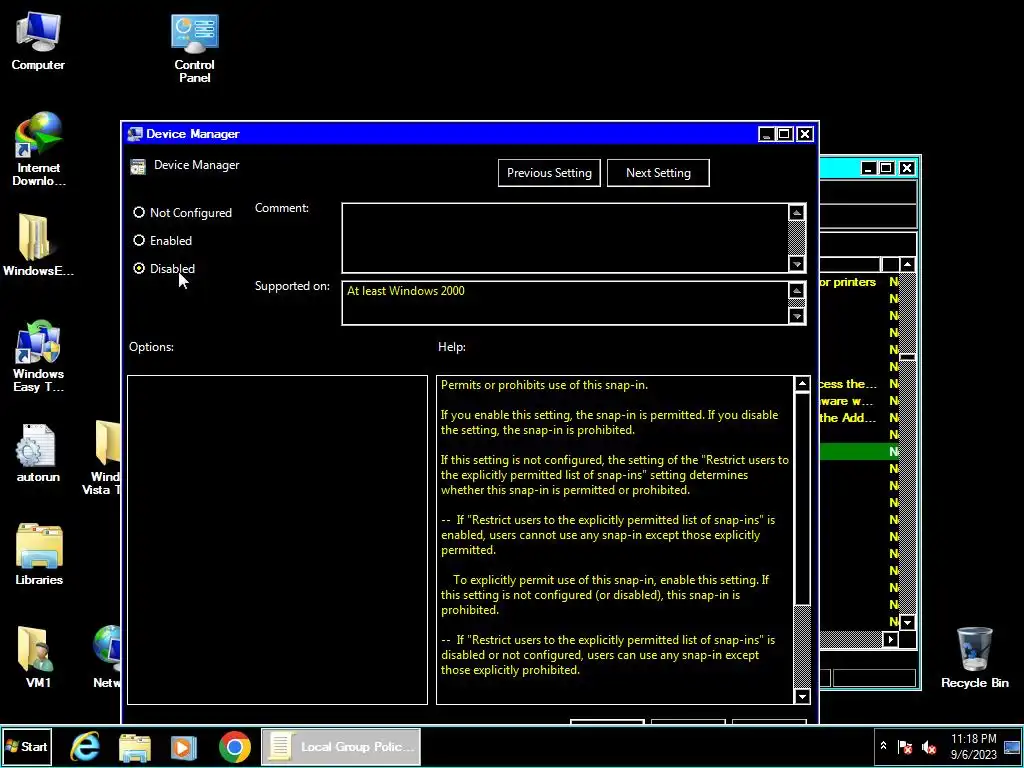Click Supported on box up arrow
This screenshot has height=768, width=1024.
coord(796,291)
